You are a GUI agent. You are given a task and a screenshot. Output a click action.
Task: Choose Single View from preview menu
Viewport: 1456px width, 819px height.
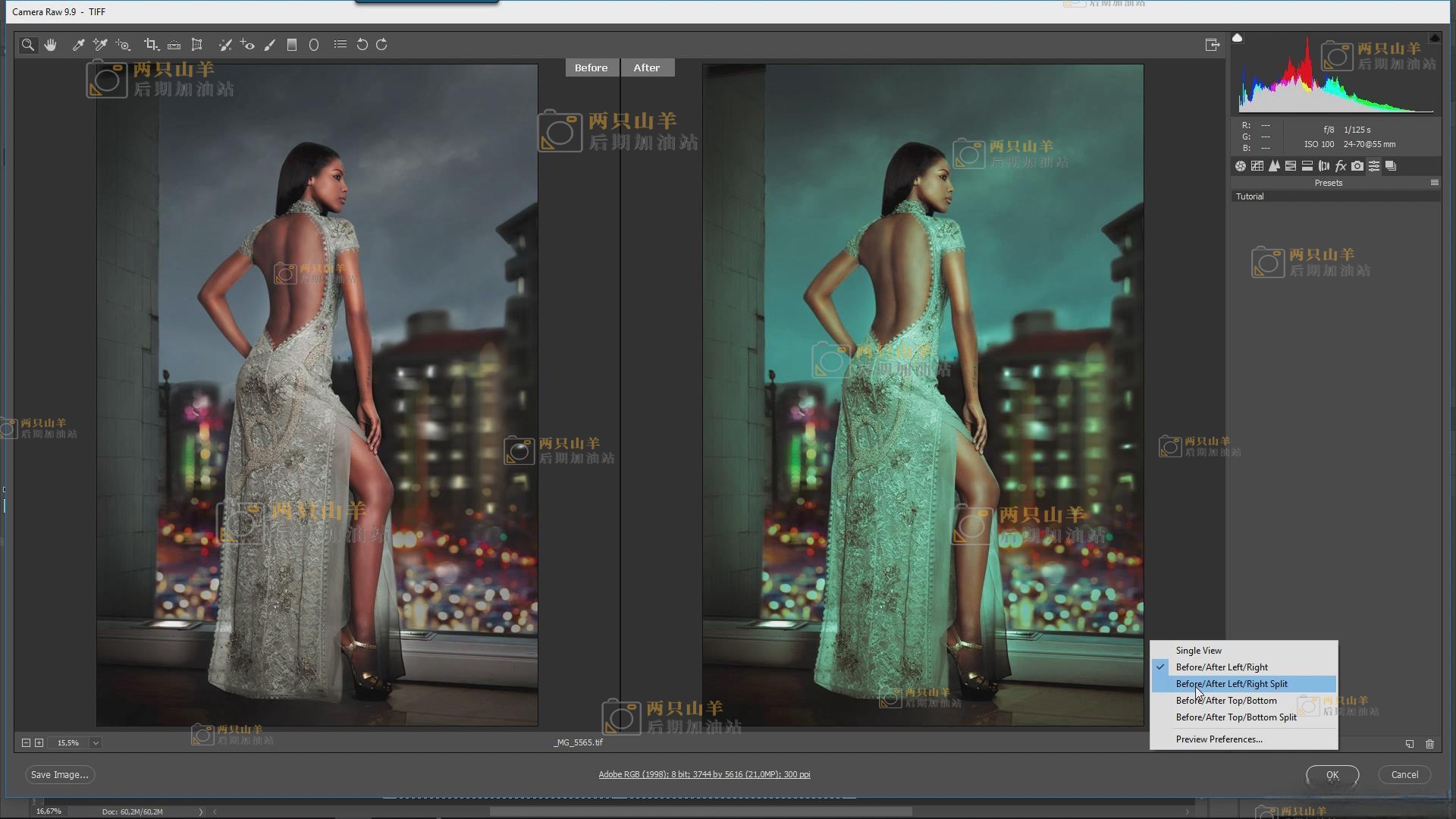[x=1198, y=651]
